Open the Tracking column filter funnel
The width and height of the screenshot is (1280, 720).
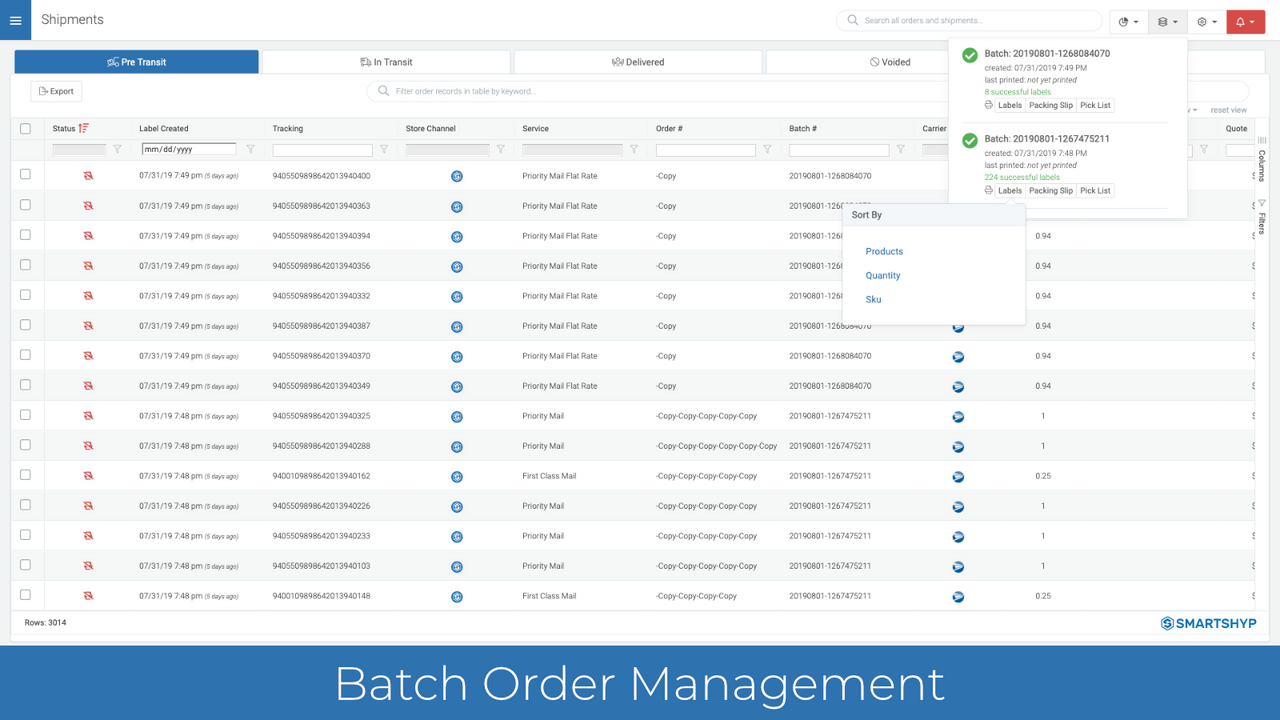tap(383, 149)
